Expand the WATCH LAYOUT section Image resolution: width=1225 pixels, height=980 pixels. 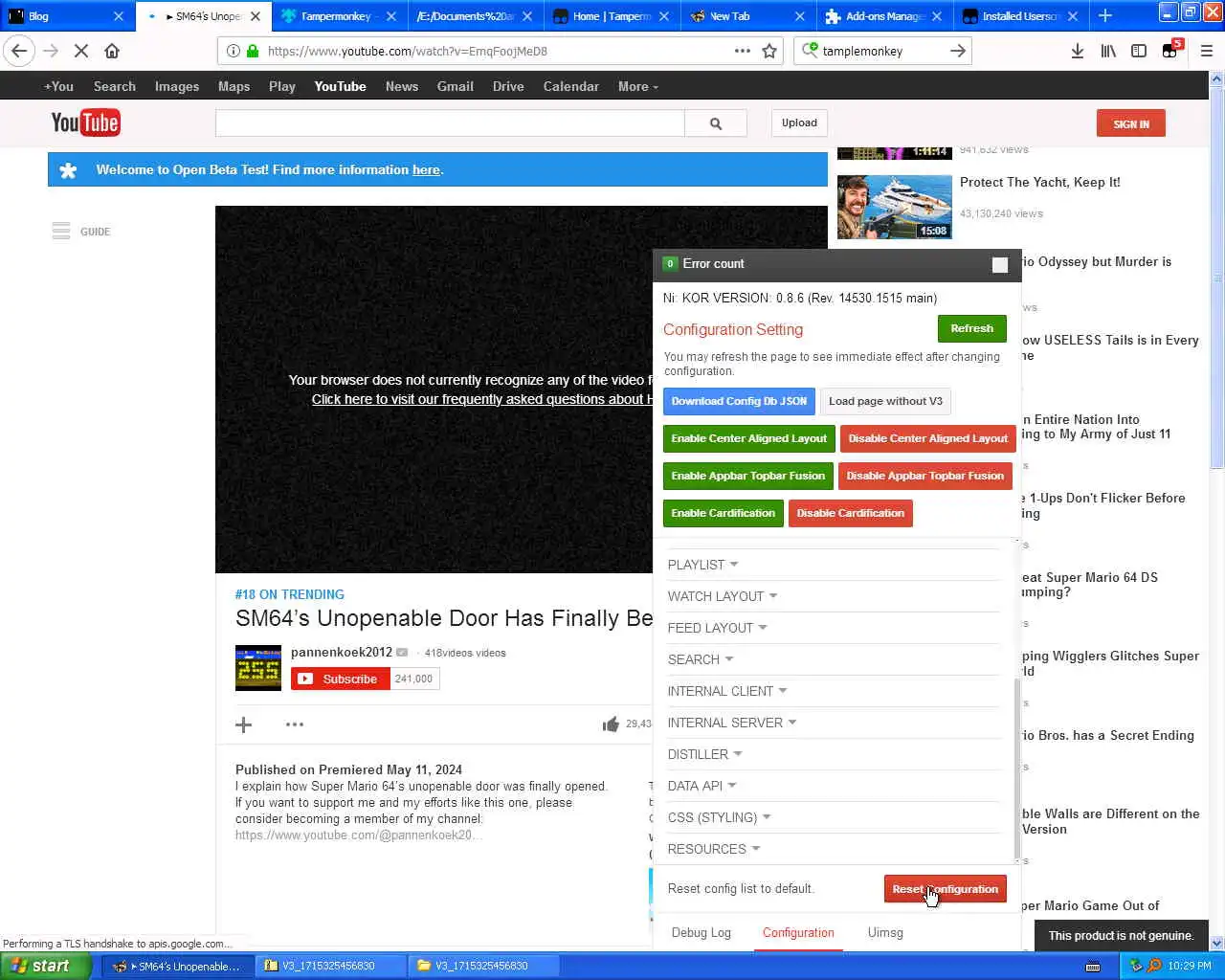coord(723,596)
